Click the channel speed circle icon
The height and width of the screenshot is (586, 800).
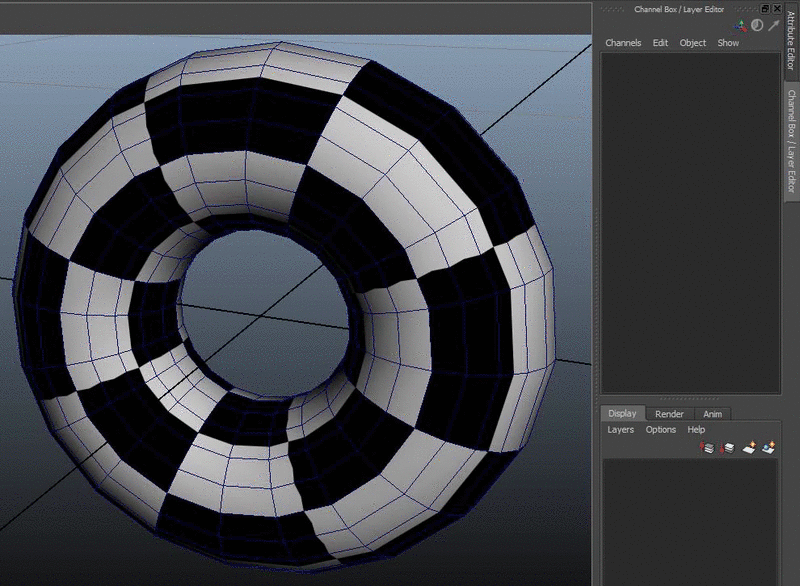point(757,25)
